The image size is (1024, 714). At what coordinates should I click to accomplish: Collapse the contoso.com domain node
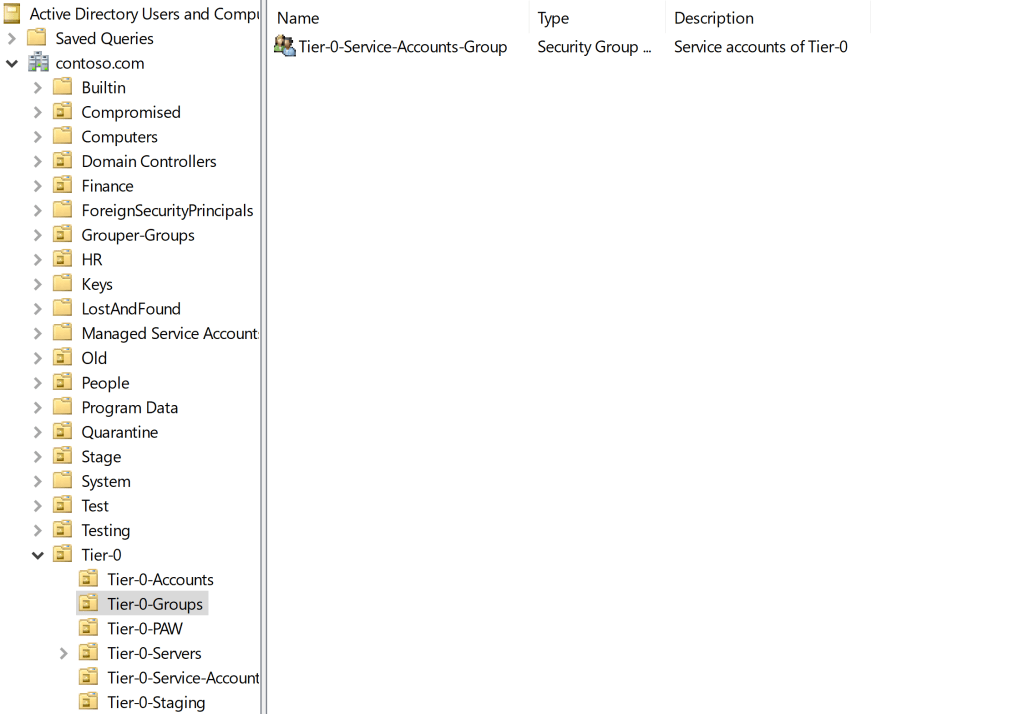click(12, 63)
